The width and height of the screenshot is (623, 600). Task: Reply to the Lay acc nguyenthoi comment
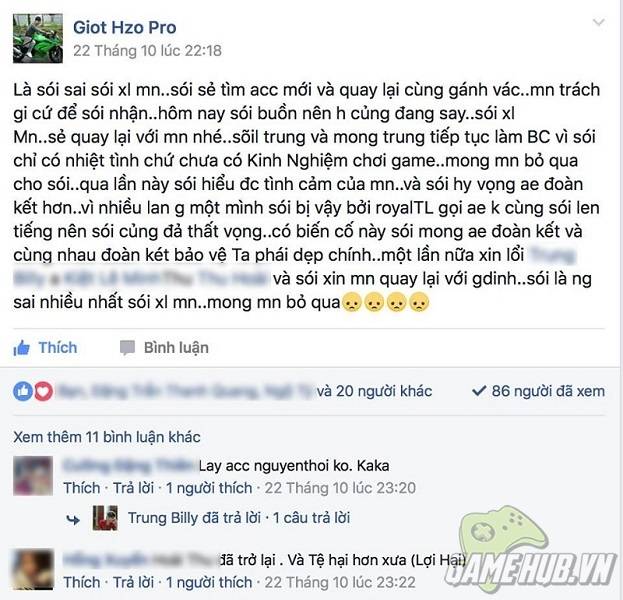(134, 488)
